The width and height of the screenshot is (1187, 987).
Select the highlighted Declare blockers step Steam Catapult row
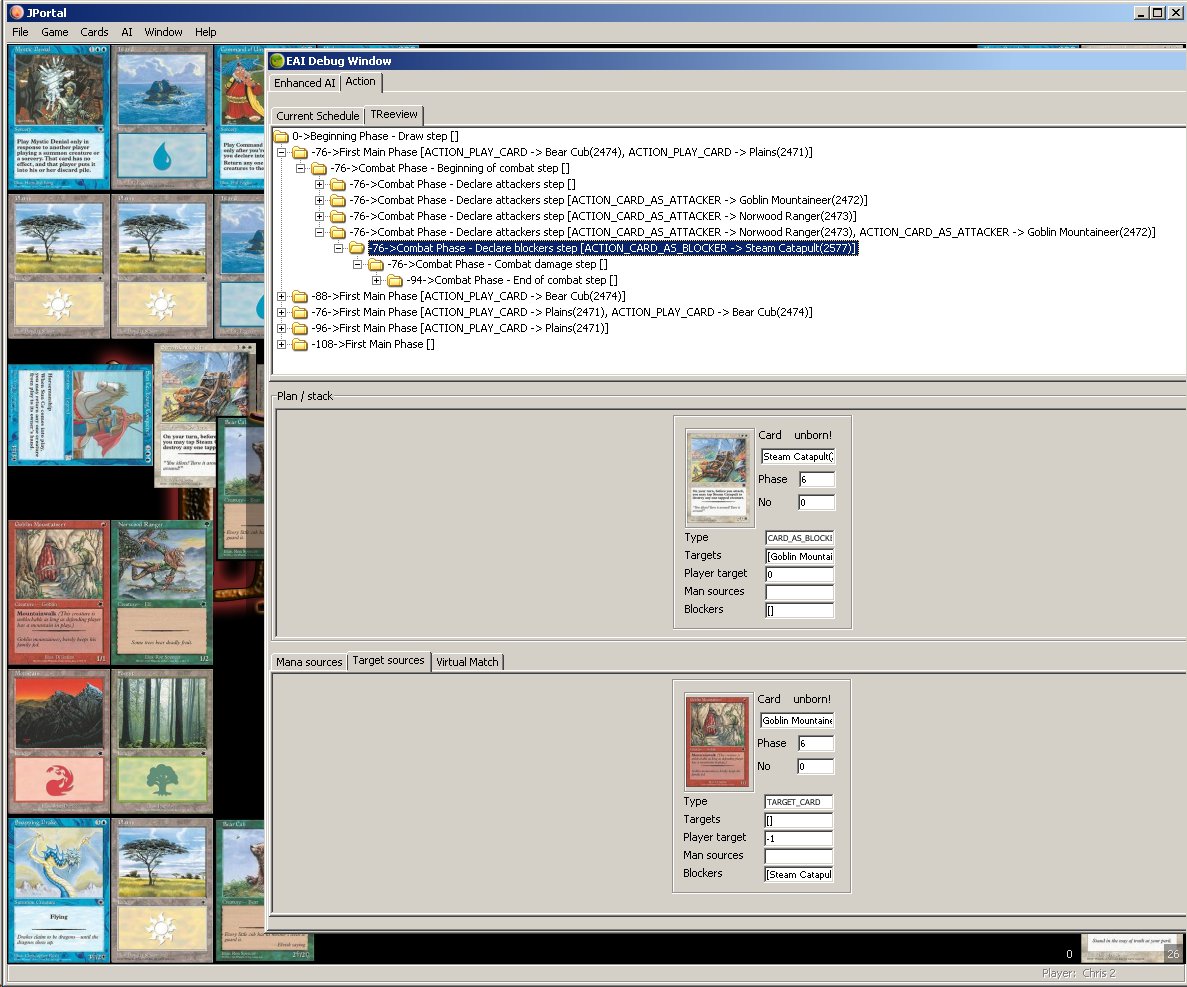tap(613, 248)
